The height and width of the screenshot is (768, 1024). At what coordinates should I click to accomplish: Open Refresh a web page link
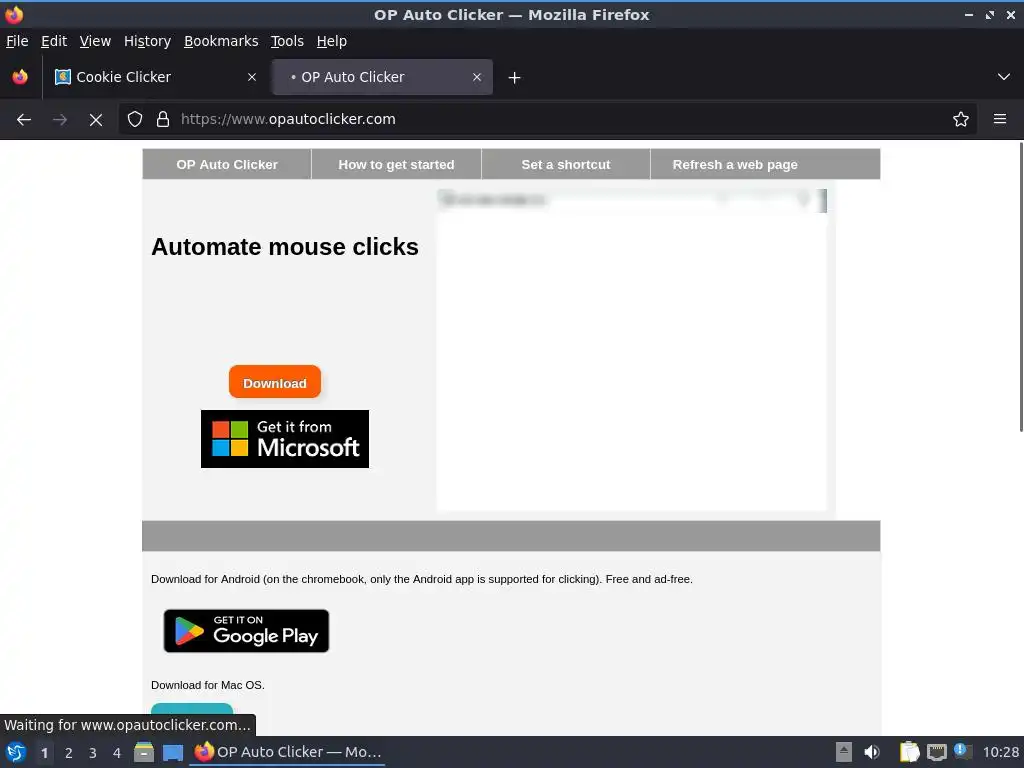pos(735,165)
